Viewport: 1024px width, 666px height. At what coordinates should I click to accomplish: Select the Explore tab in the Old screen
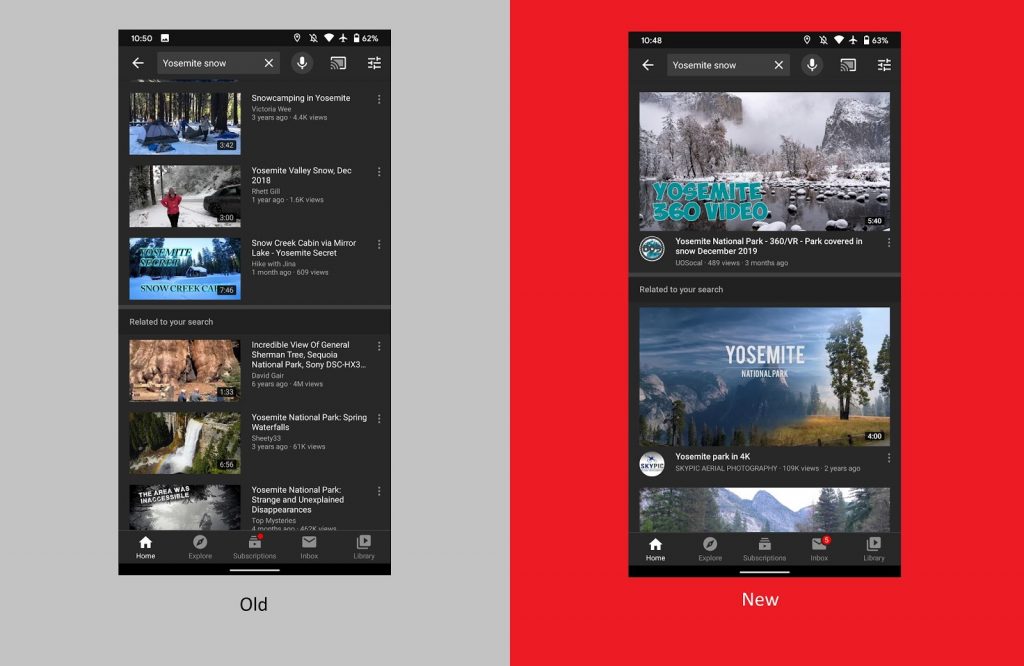tap(200, 547)
